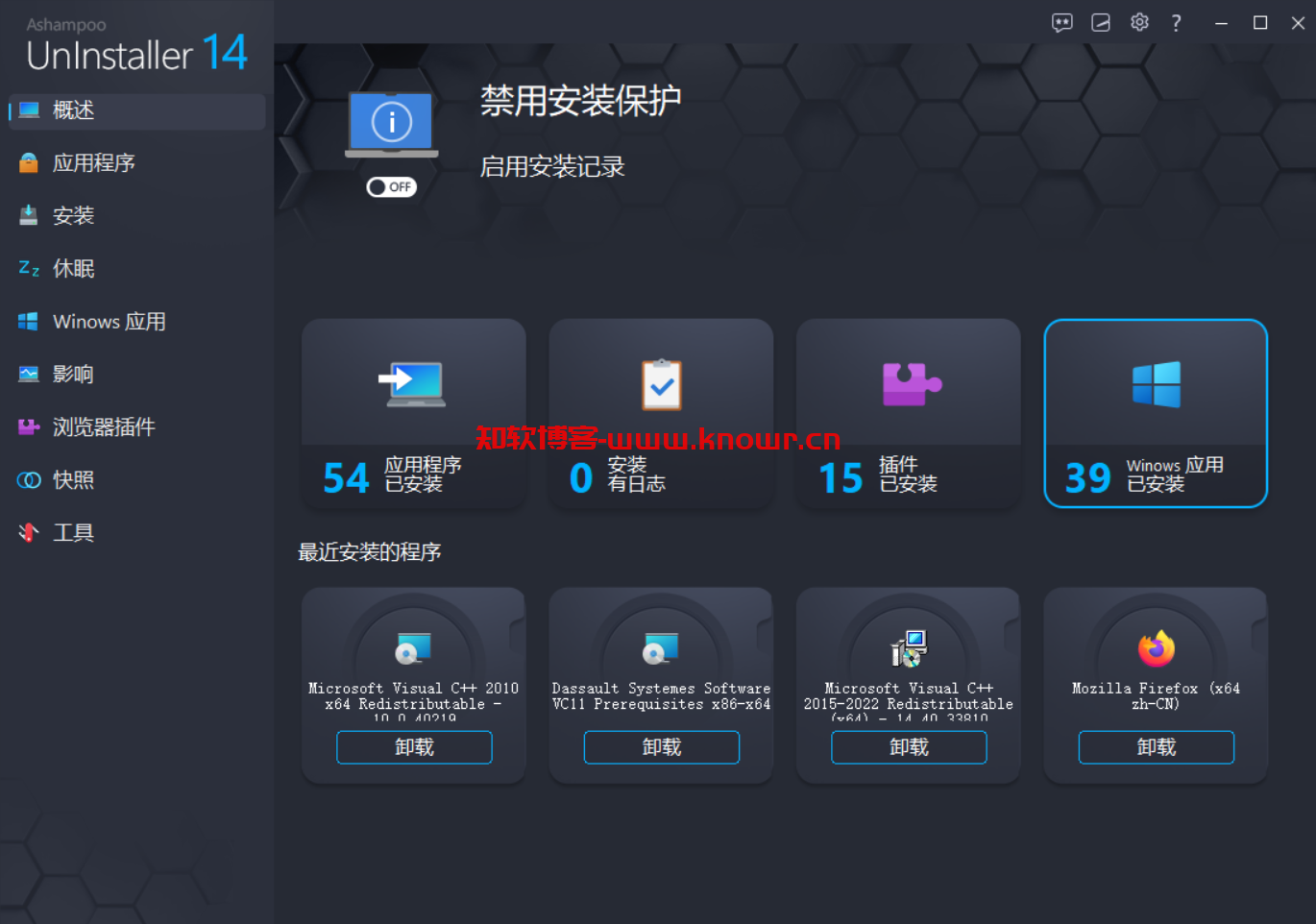1316x924 pixels.
Task: Click the large blue Windows logo icon
Action: point(1157,384)
